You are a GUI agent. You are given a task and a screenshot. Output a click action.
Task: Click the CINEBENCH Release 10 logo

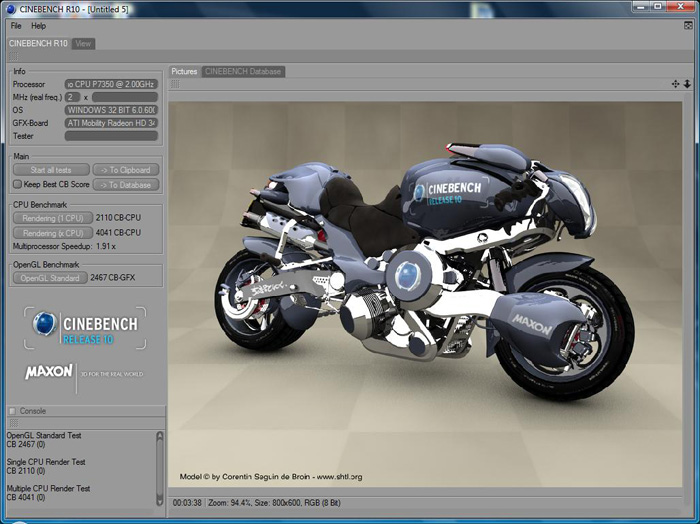coord(85,328)
